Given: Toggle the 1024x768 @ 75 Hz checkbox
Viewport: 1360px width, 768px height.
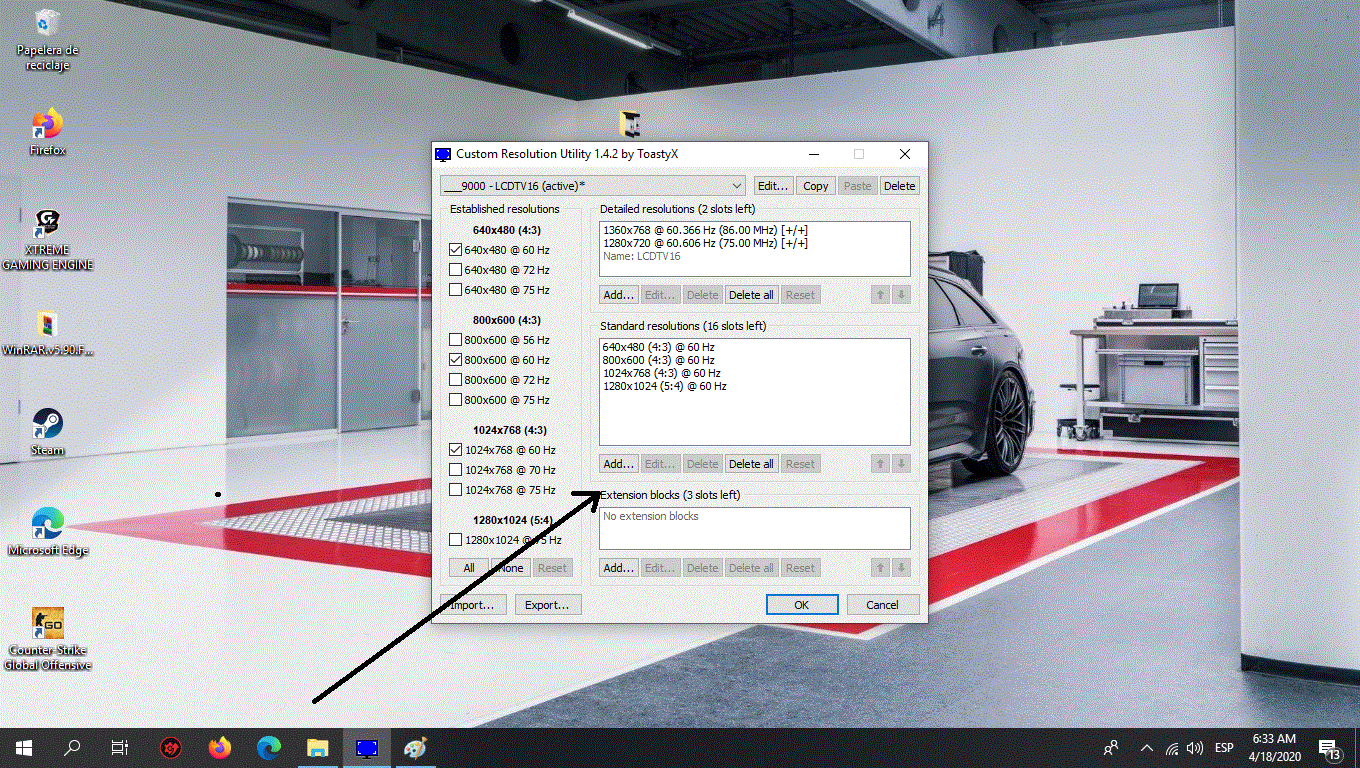Looking at the screenshot, I should point(456,490).
